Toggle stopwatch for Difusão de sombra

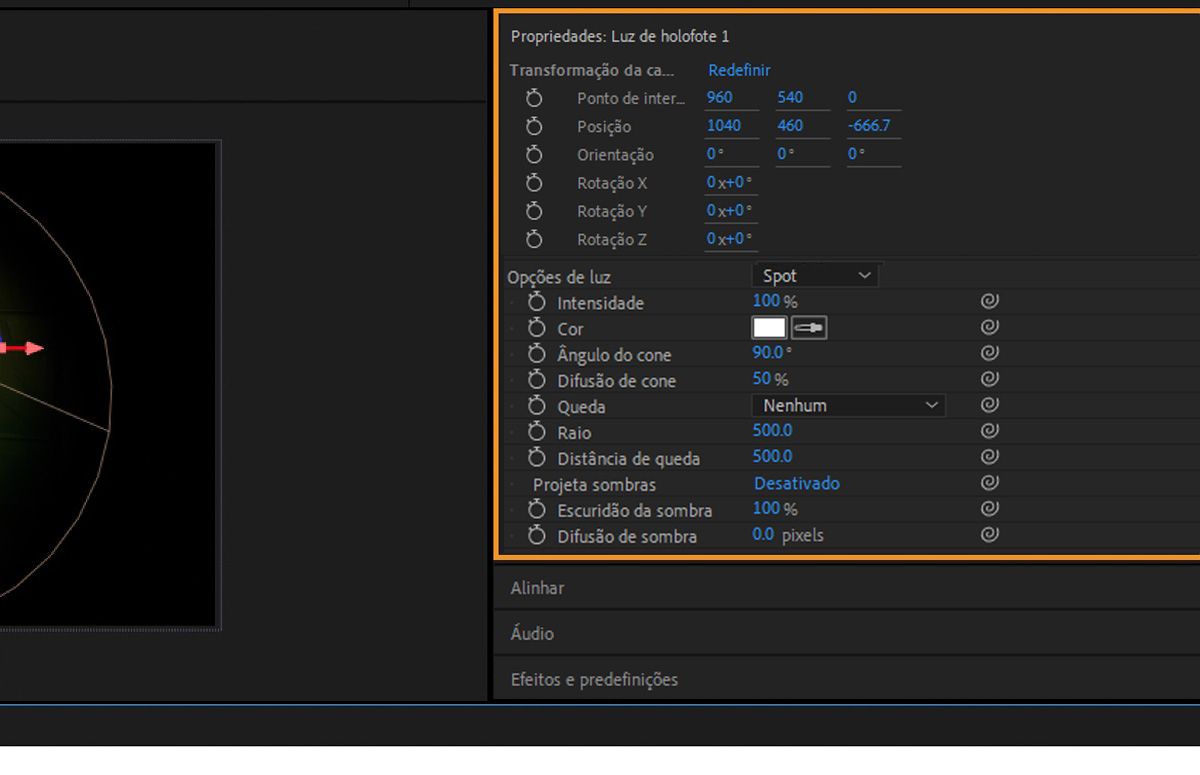click(x=537, y=536)
